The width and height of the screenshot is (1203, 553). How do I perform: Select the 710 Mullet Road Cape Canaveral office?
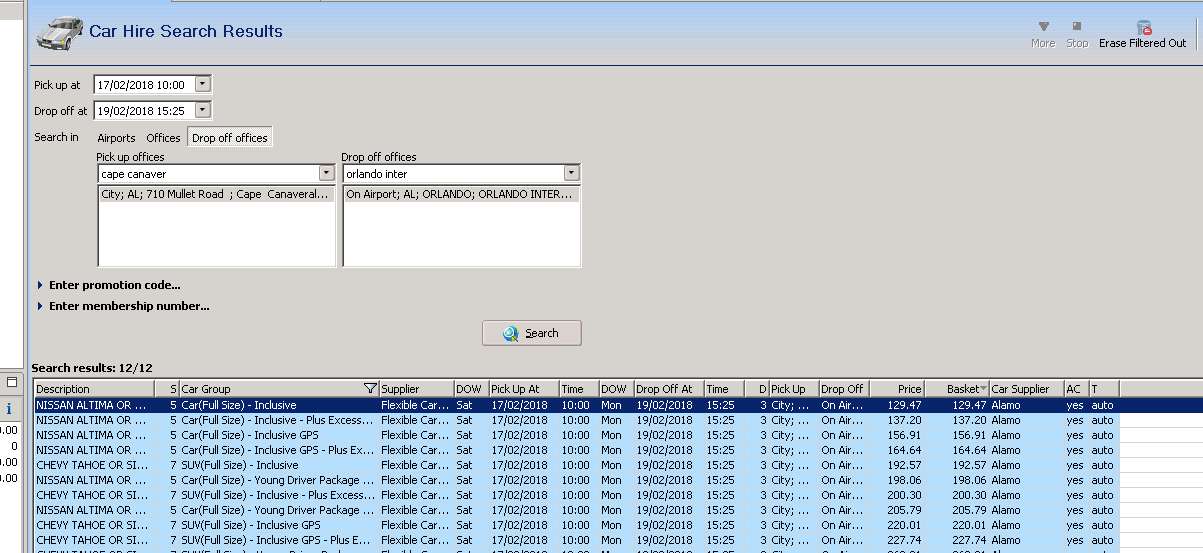[216, 195]
